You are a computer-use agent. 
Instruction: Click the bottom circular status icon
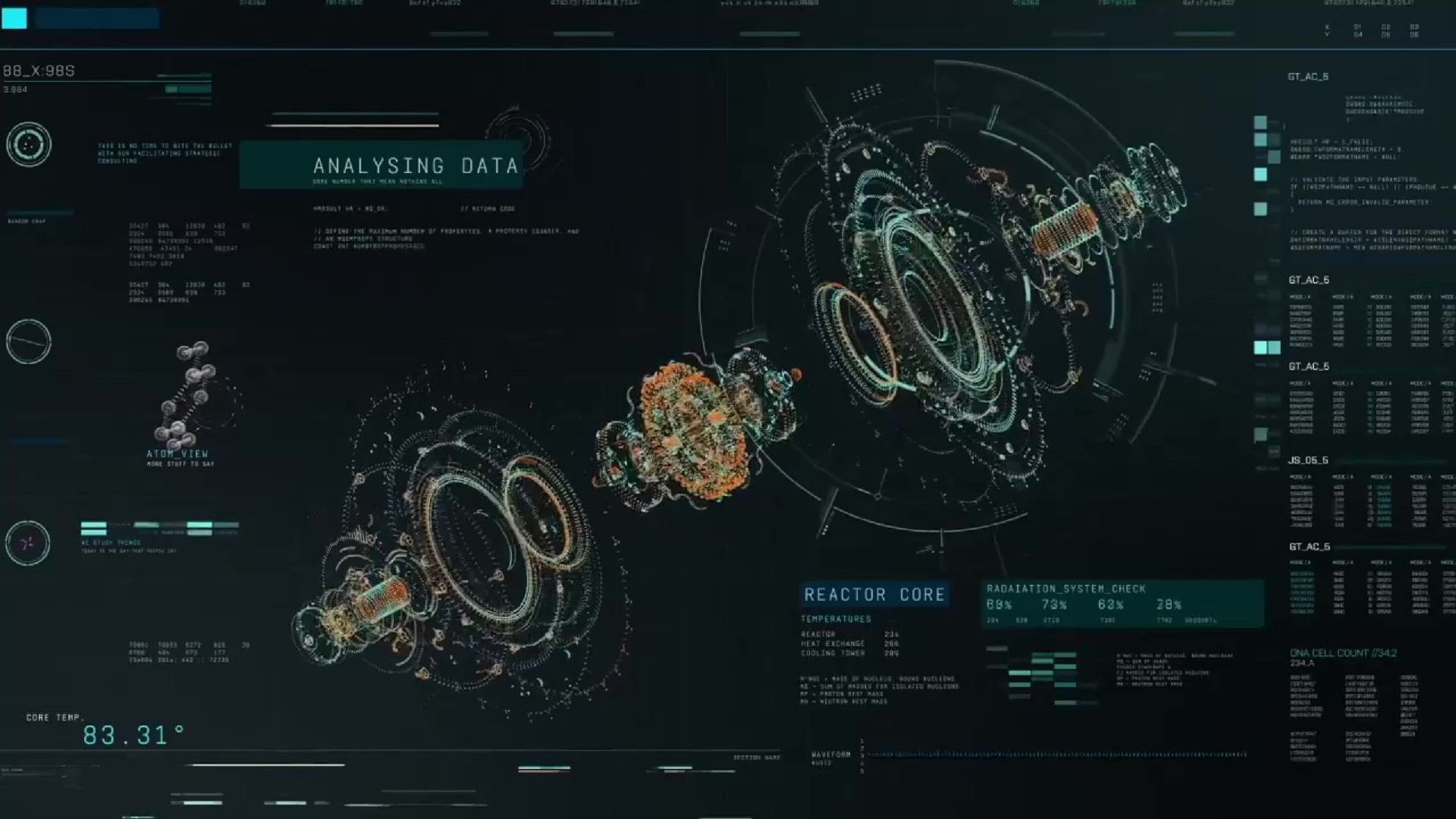[x=27, y=542]
